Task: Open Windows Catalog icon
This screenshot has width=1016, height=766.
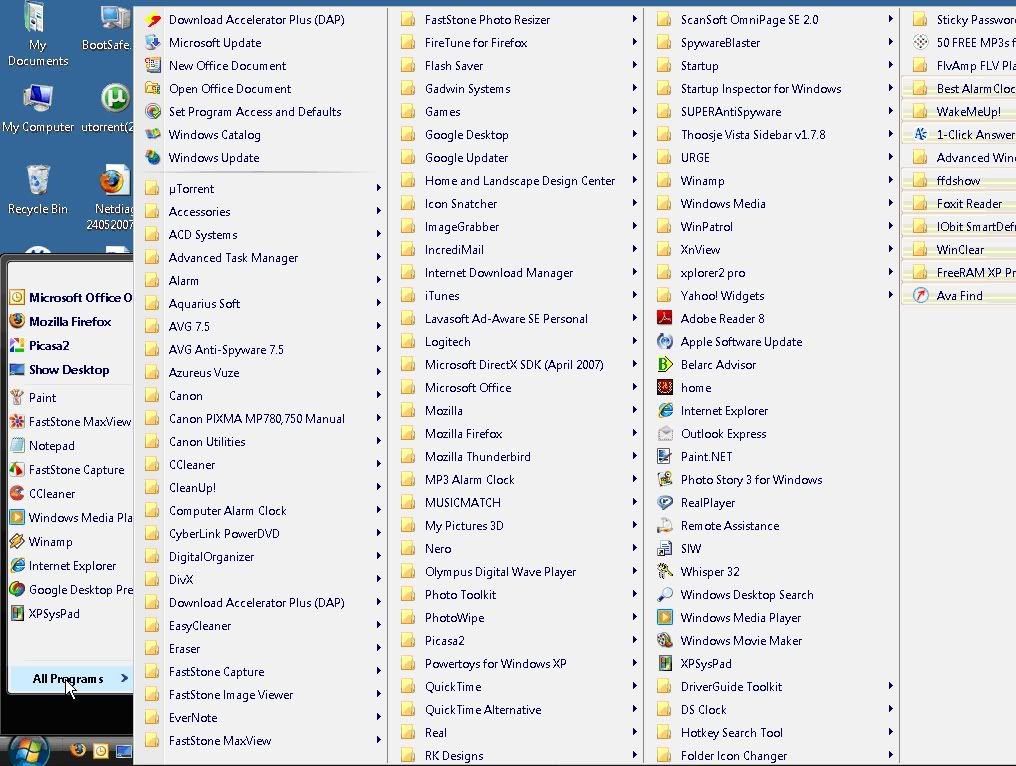Action: tap(153, 135)
